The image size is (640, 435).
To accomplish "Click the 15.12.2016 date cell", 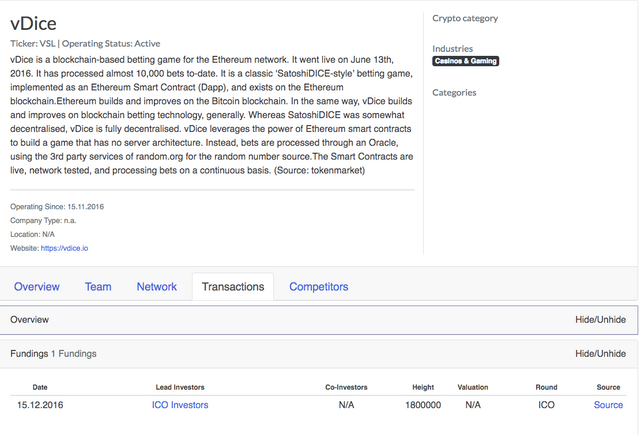I will click(40, 405).
